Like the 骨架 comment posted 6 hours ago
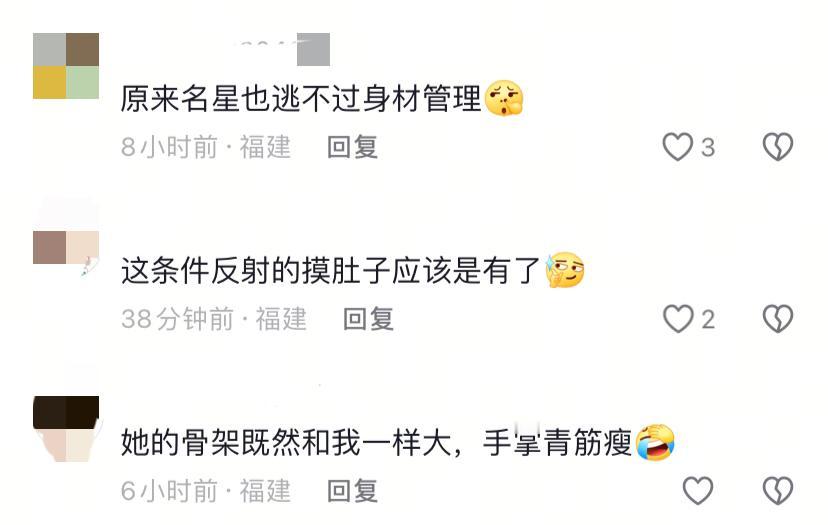 [x=698, y=490]
